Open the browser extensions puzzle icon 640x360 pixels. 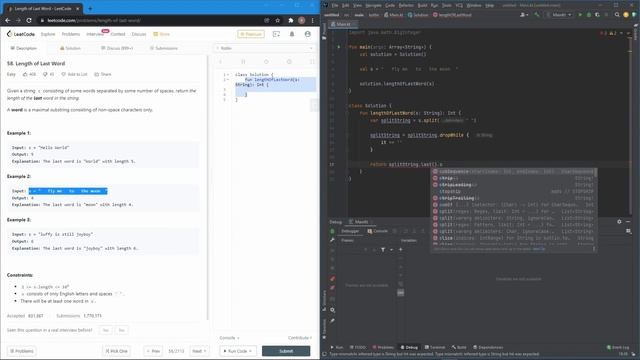pos(291,20)
